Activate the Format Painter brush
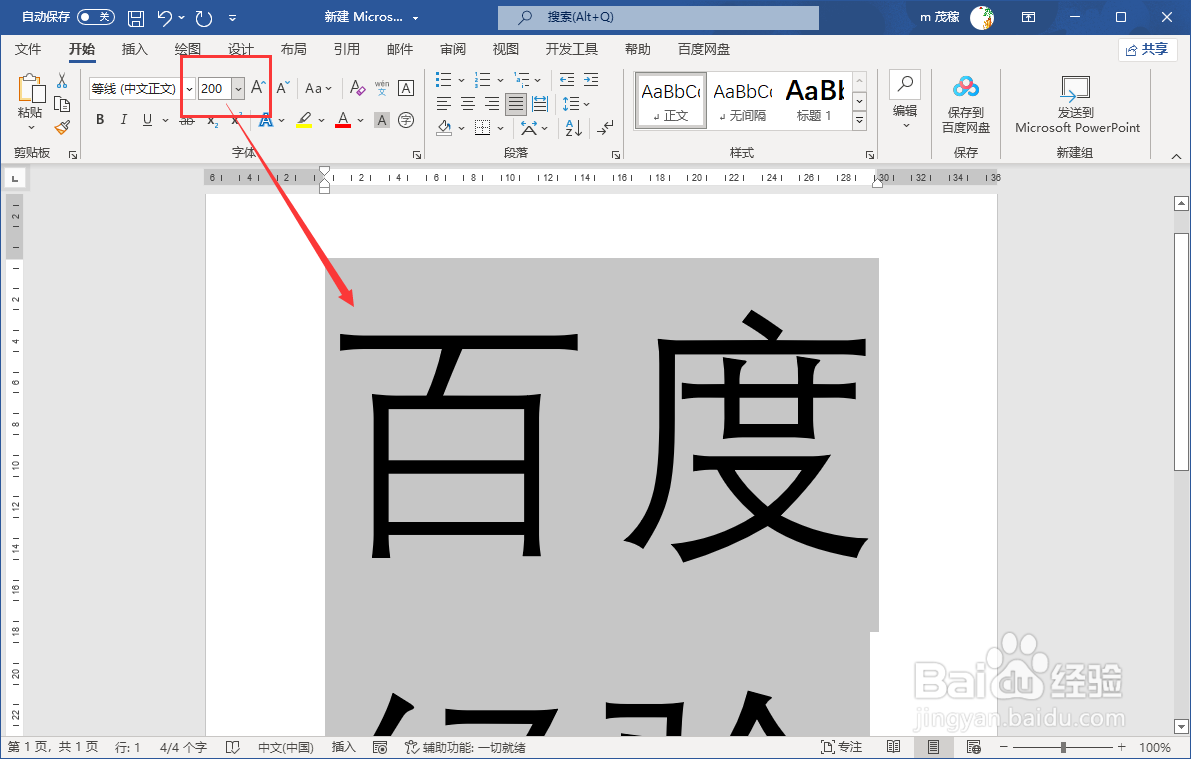 [x=62, y=128]
